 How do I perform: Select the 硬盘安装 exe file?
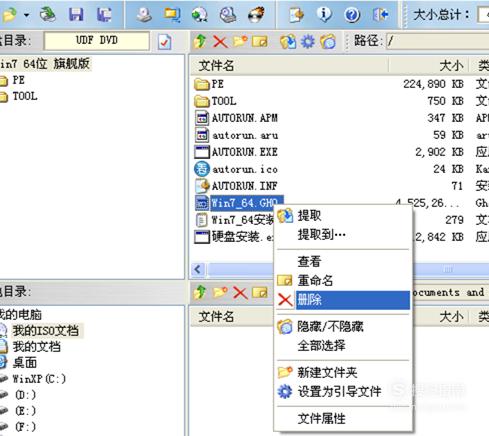tap(234, 237)
